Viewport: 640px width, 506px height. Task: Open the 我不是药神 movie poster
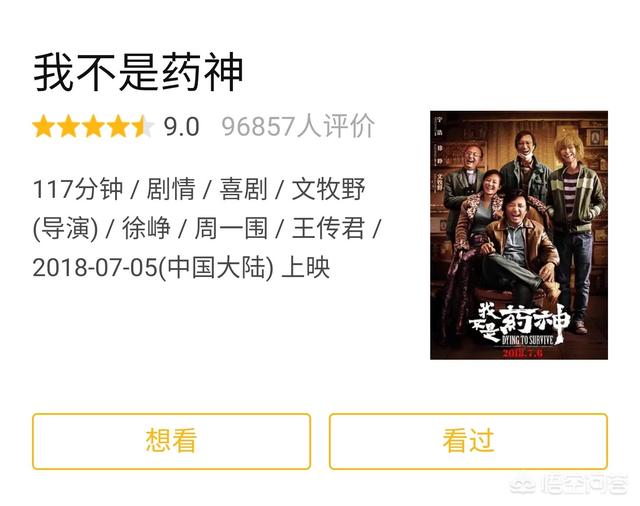519,235
